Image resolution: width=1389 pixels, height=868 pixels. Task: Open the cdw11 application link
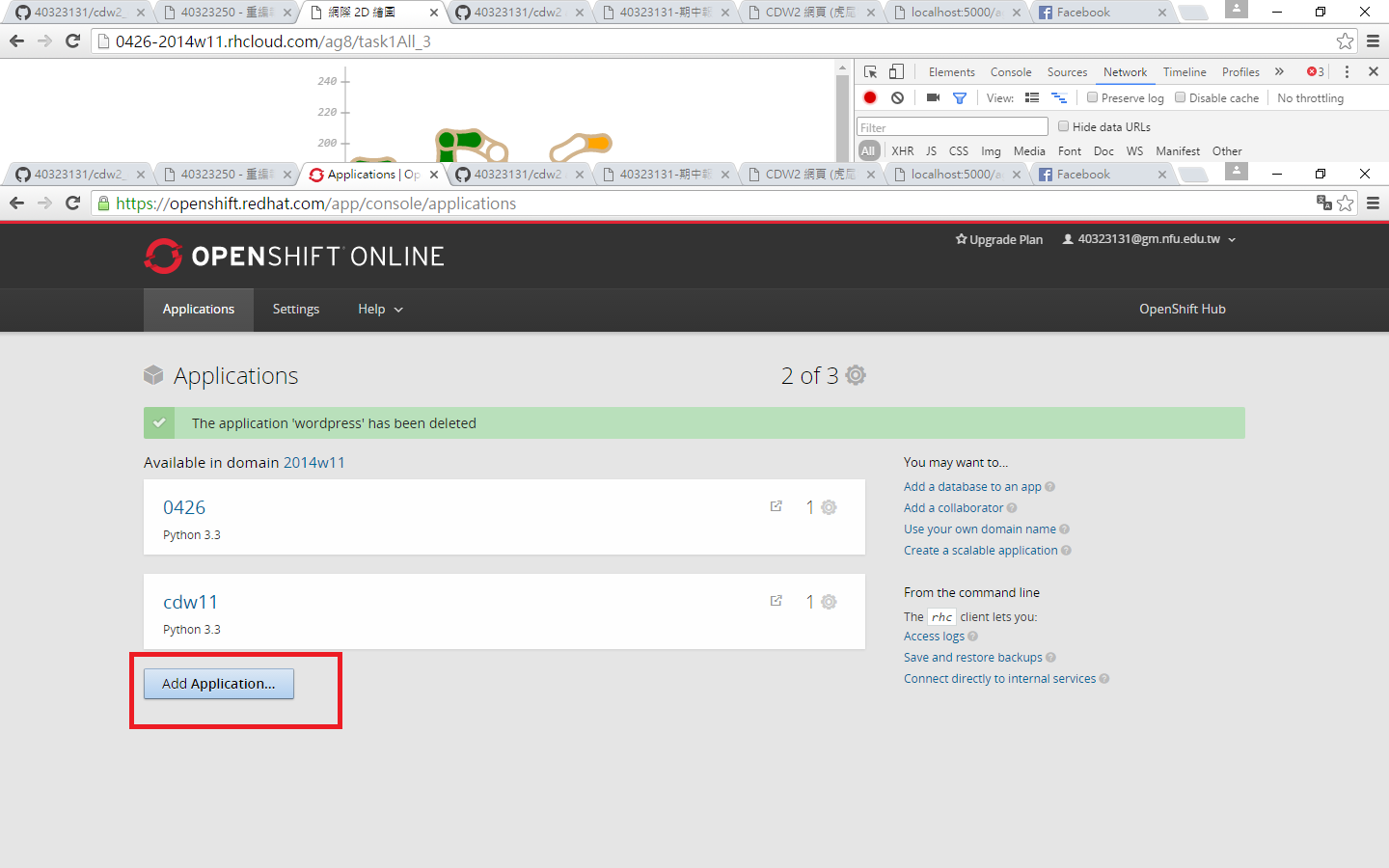point(191,602)
